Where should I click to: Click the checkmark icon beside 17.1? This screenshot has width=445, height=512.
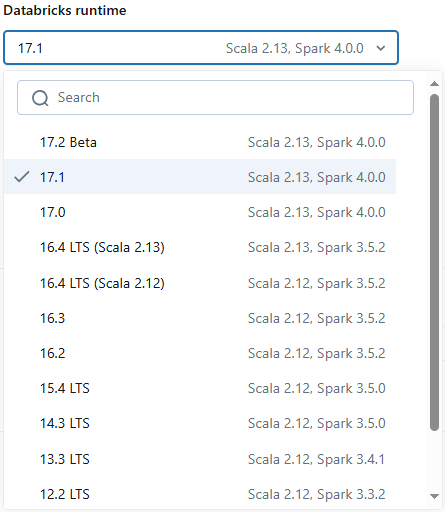pos(22,177)
